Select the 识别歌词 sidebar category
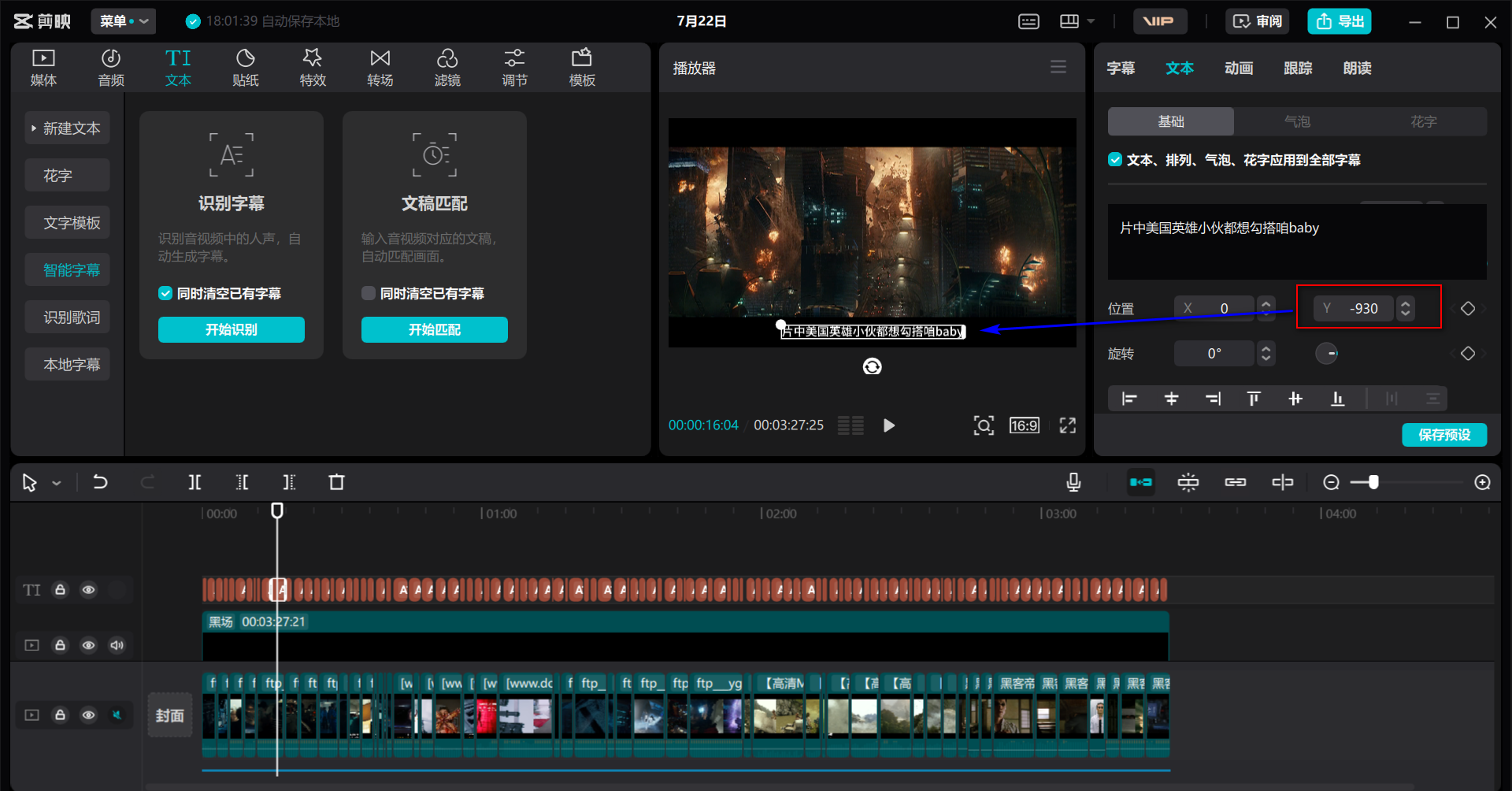Screen dimensions: 1512x791 point(67,318)
